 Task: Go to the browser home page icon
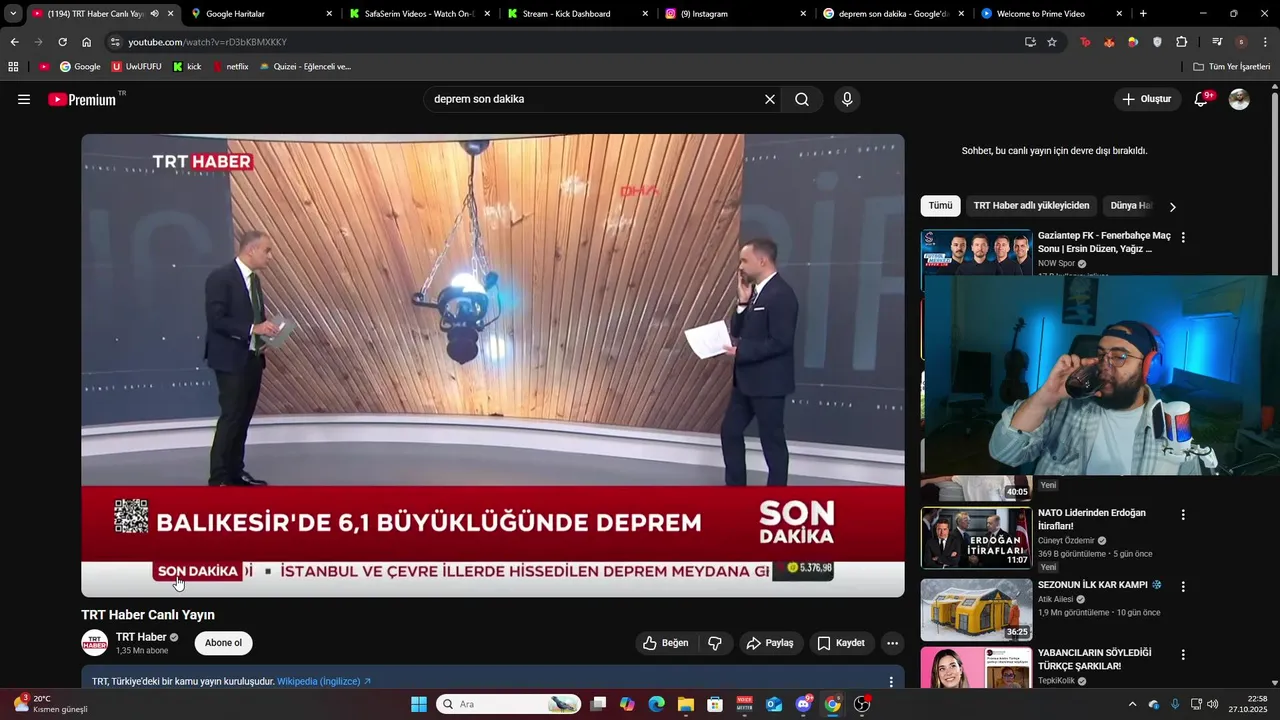pos(87,42)
